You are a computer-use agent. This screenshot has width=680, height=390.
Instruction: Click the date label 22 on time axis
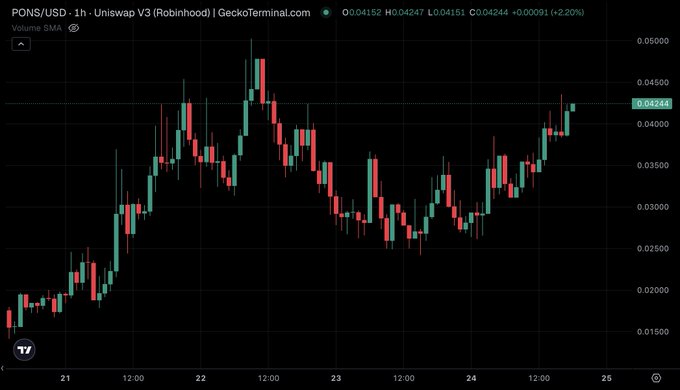(x=201, y=378)
